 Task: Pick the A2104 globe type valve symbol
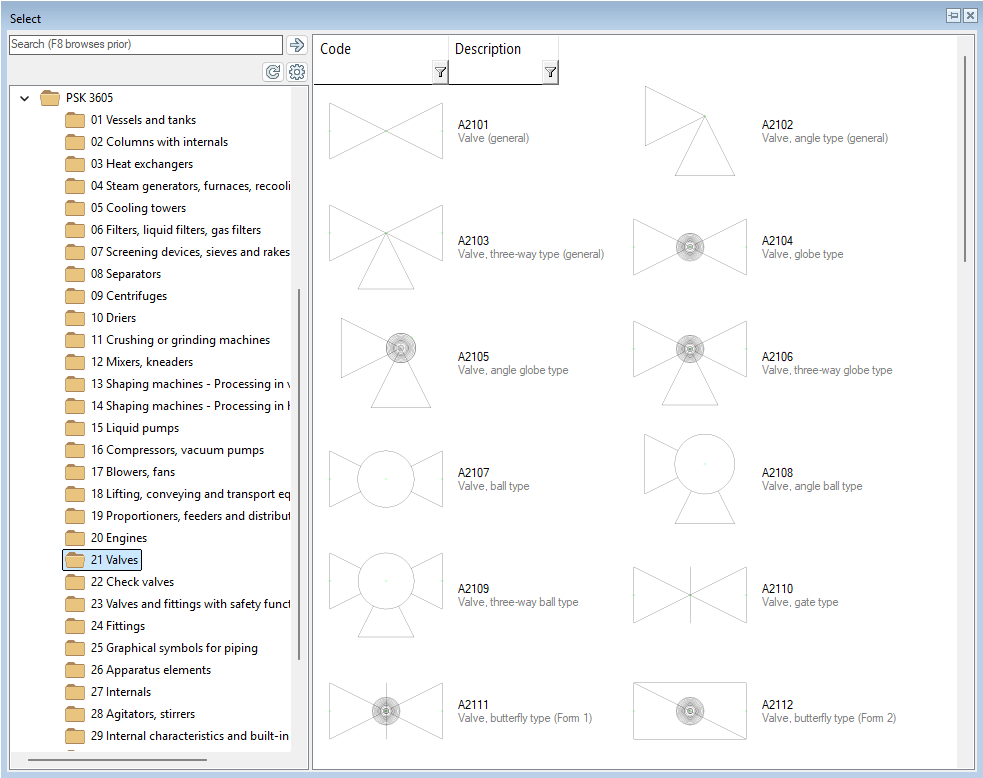[689, 247]
